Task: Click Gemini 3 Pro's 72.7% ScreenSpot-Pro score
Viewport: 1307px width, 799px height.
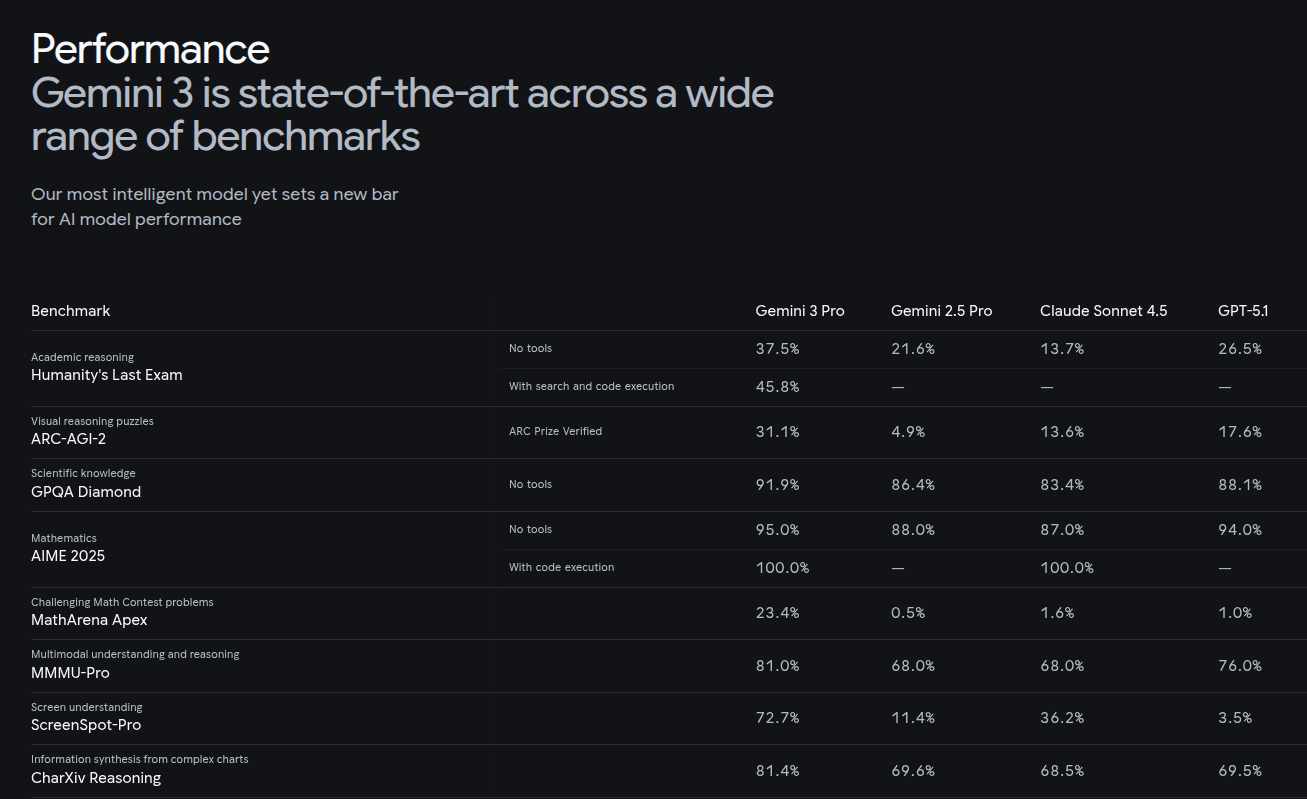Action: coord(777,718)
